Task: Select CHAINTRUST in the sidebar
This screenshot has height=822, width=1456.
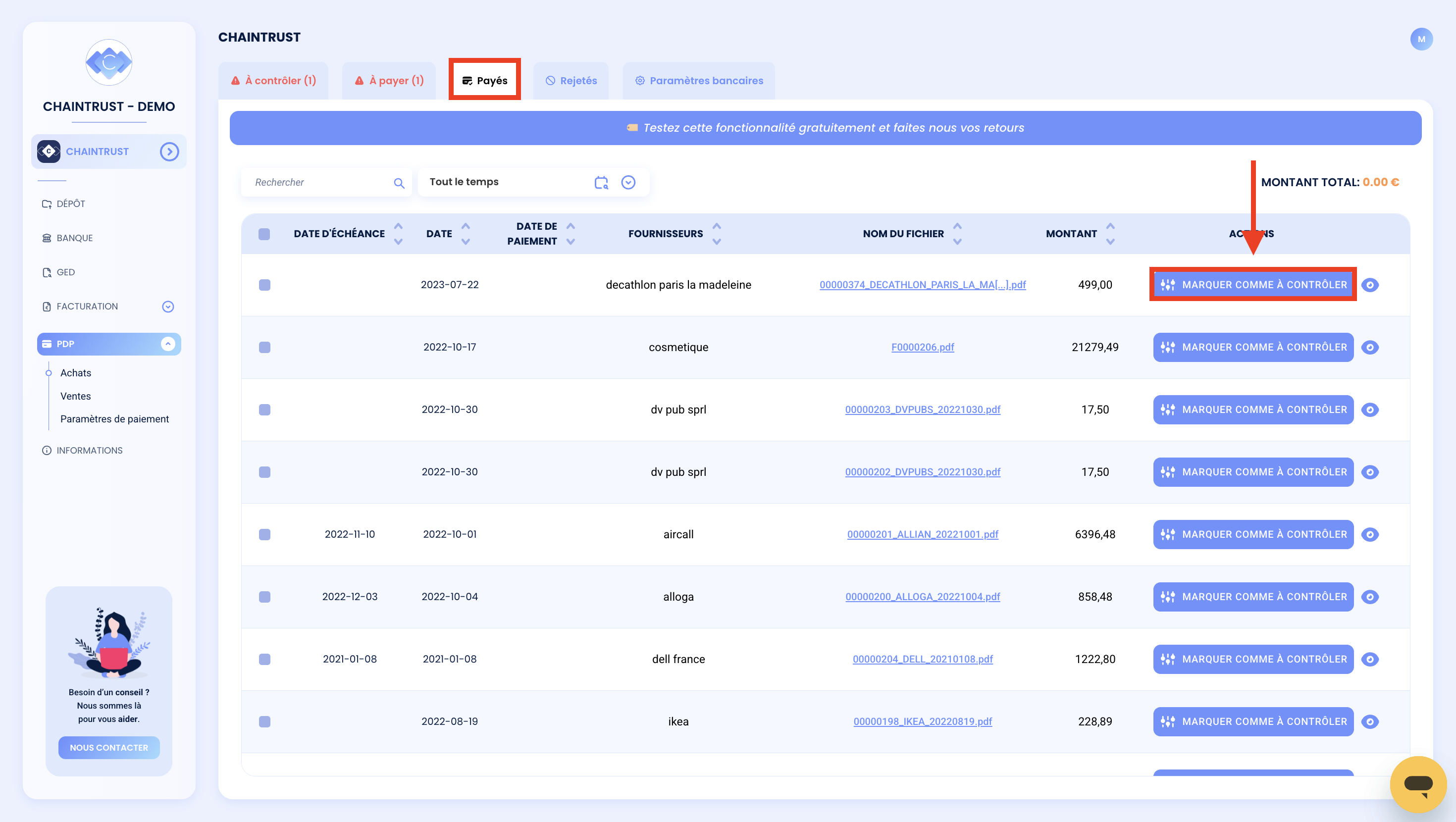Action: point(108,152)
